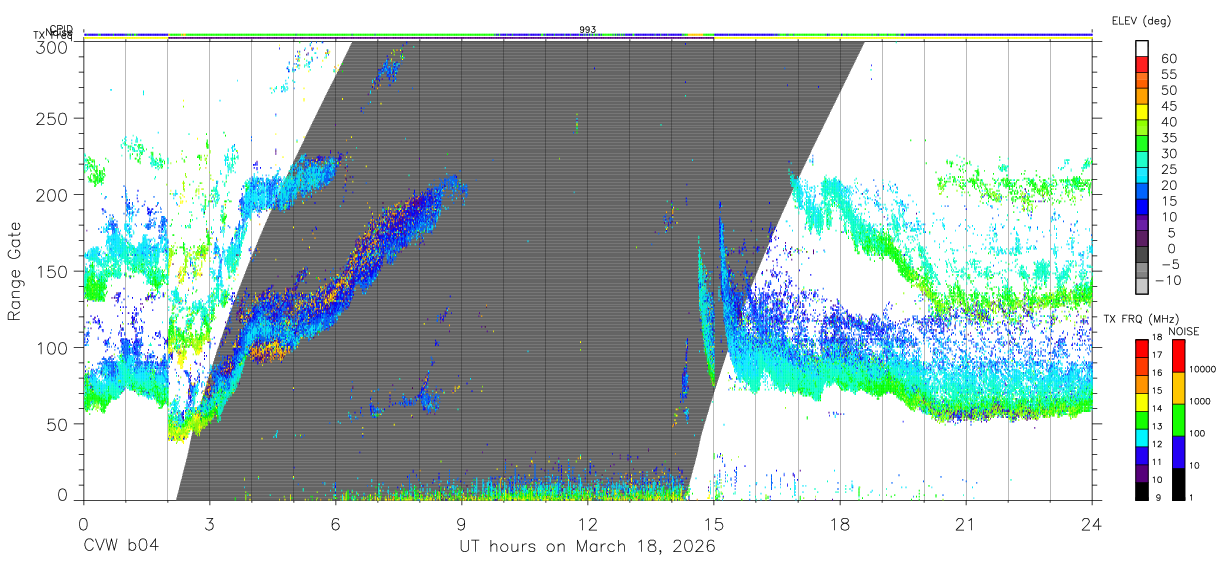This screenshot has height=567, width=1228.
Task: Click the light gray bottom ELEV colorbar segment
Action: pyautogui.click(x=1143, y=287)
